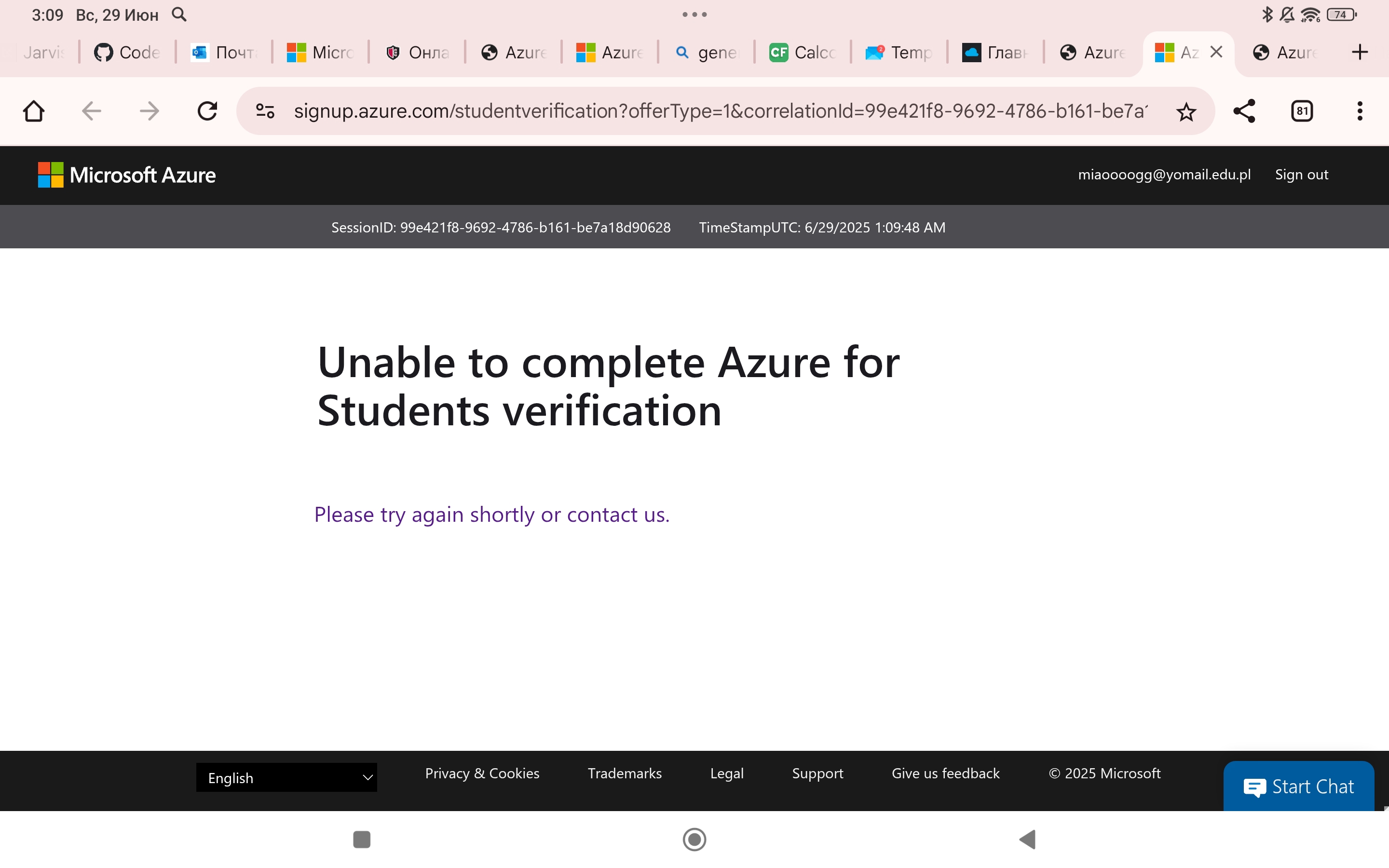Screen dimensions: 1389x868
Task: Tap the Wi-Fi status icon
Action: 1310,14
